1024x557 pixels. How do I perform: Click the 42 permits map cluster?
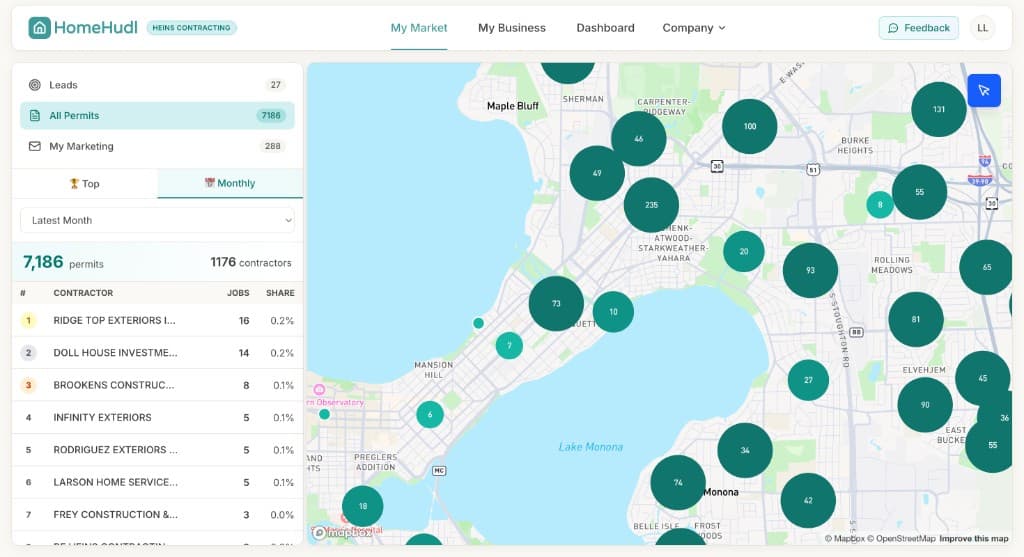pyautogui.click(x=808, y=500)
